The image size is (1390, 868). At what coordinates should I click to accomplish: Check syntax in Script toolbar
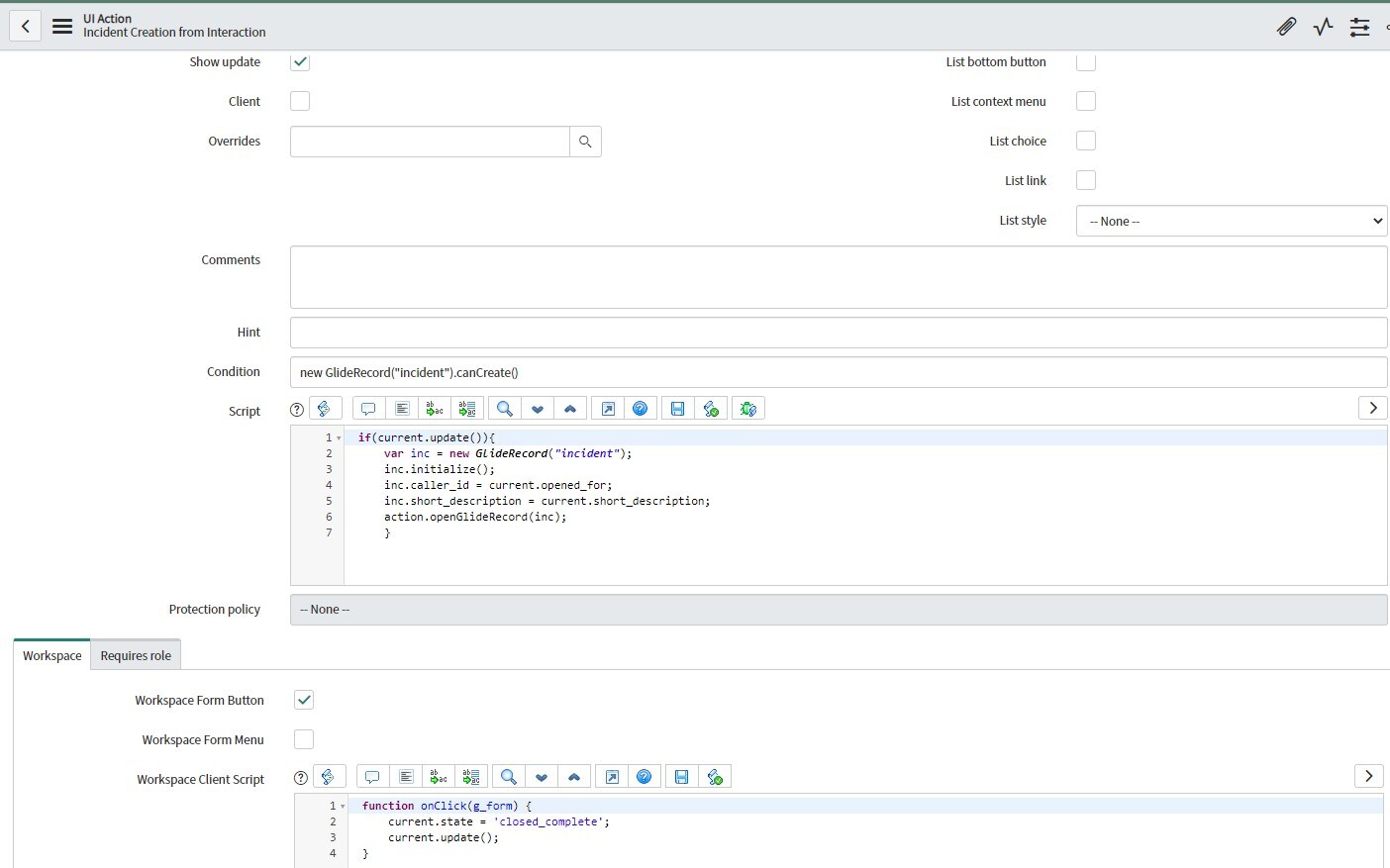click(x=711, y=409)
